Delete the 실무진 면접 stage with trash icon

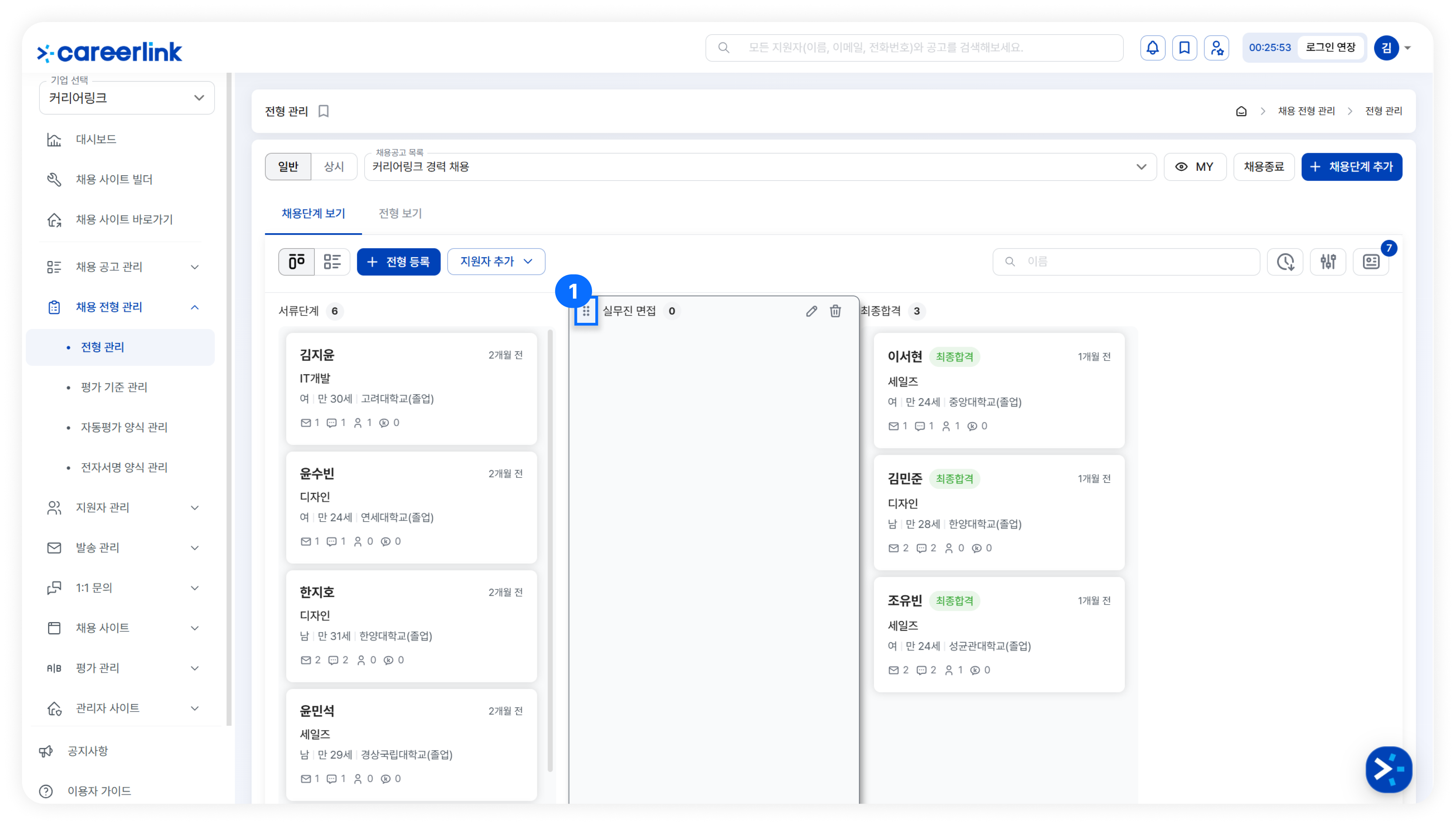[835, 311]
